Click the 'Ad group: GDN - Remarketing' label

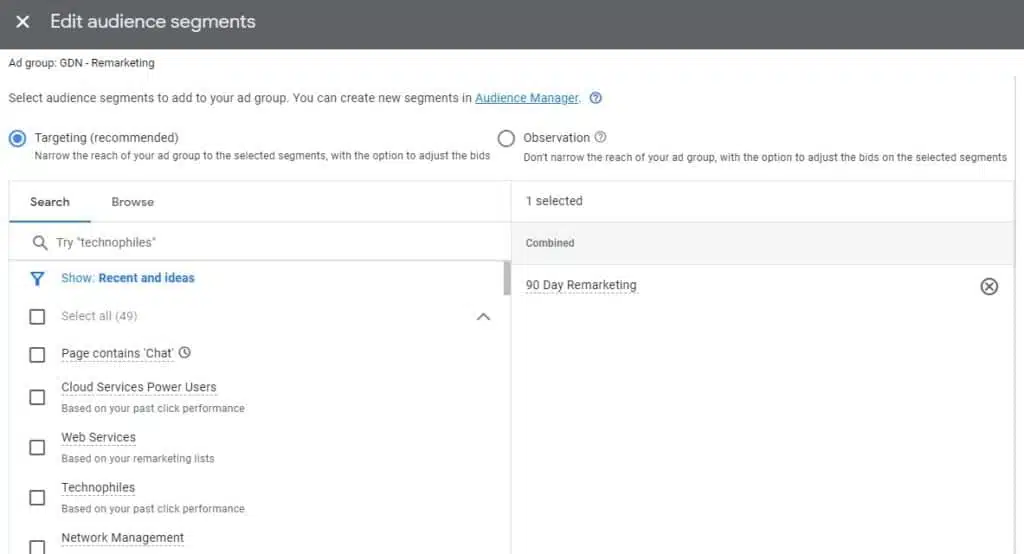[x=82, y=63]
